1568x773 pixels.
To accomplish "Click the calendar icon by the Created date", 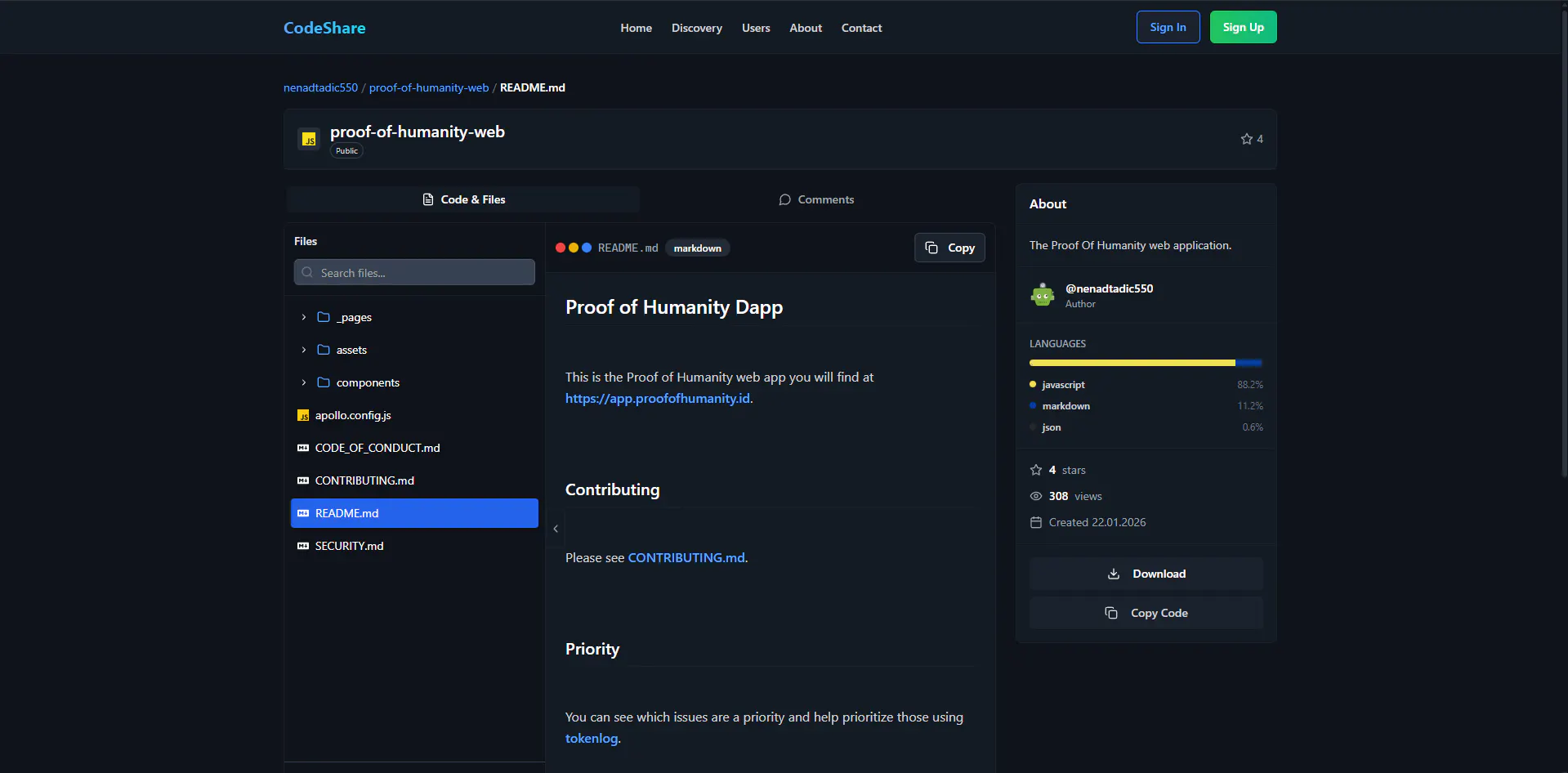I will click(x=1036, y=522).
